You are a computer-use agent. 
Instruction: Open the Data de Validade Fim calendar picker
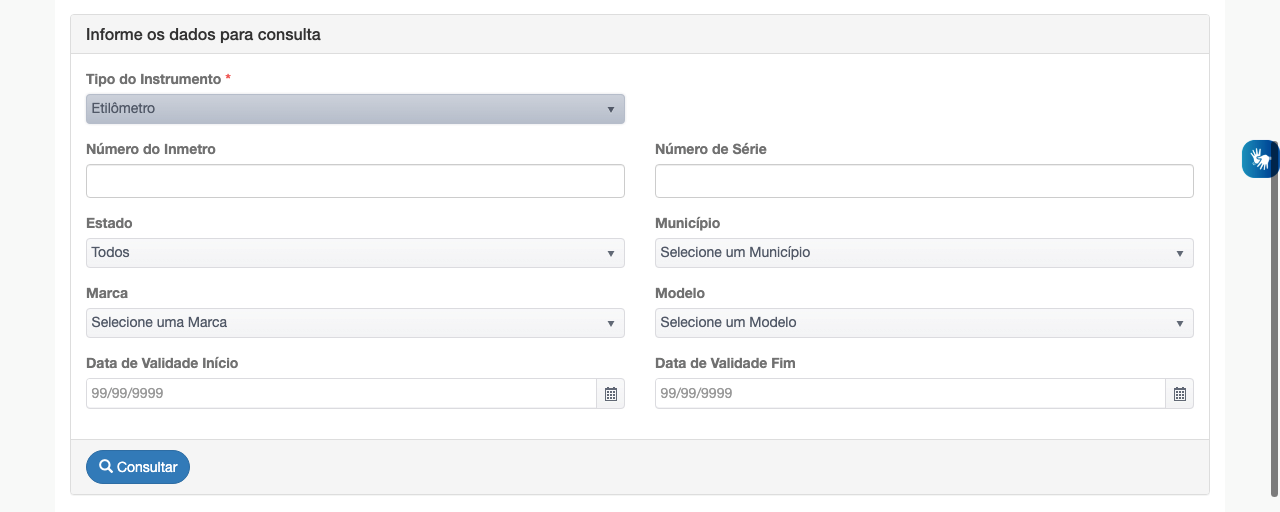[x=1180, y=394]
